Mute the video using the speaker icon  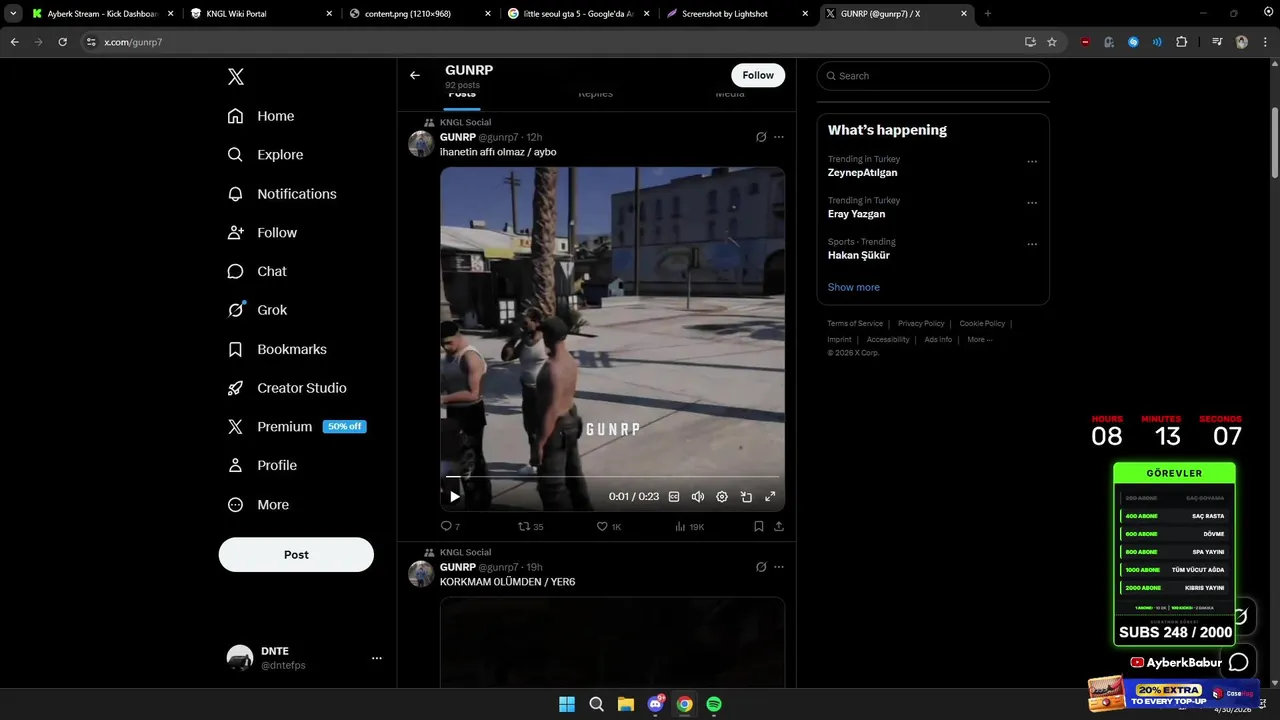pyautogui.click(x=698, y=496)
